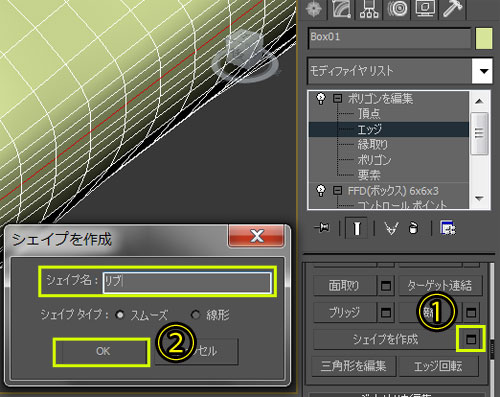This screenshot has width=500, height=397.
Task: Remove modifier from stack icon
Action: click(x=413, y=228)
